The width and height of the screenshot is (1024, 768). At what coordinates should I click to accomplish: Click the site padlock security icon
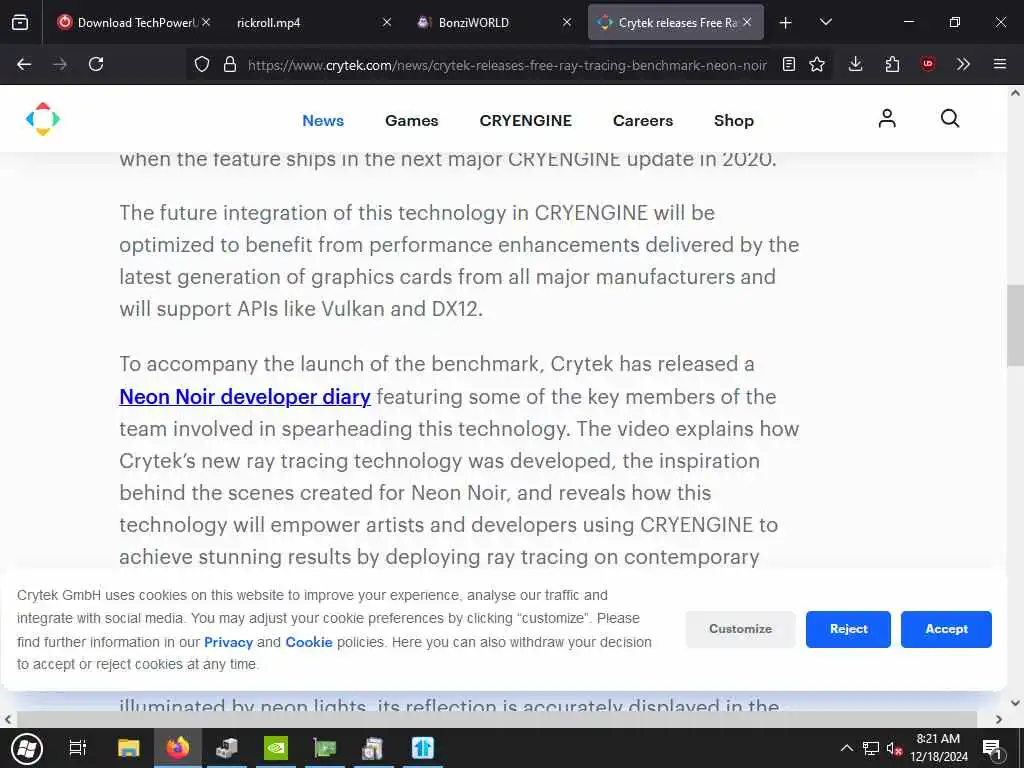(x=229, y=64)
